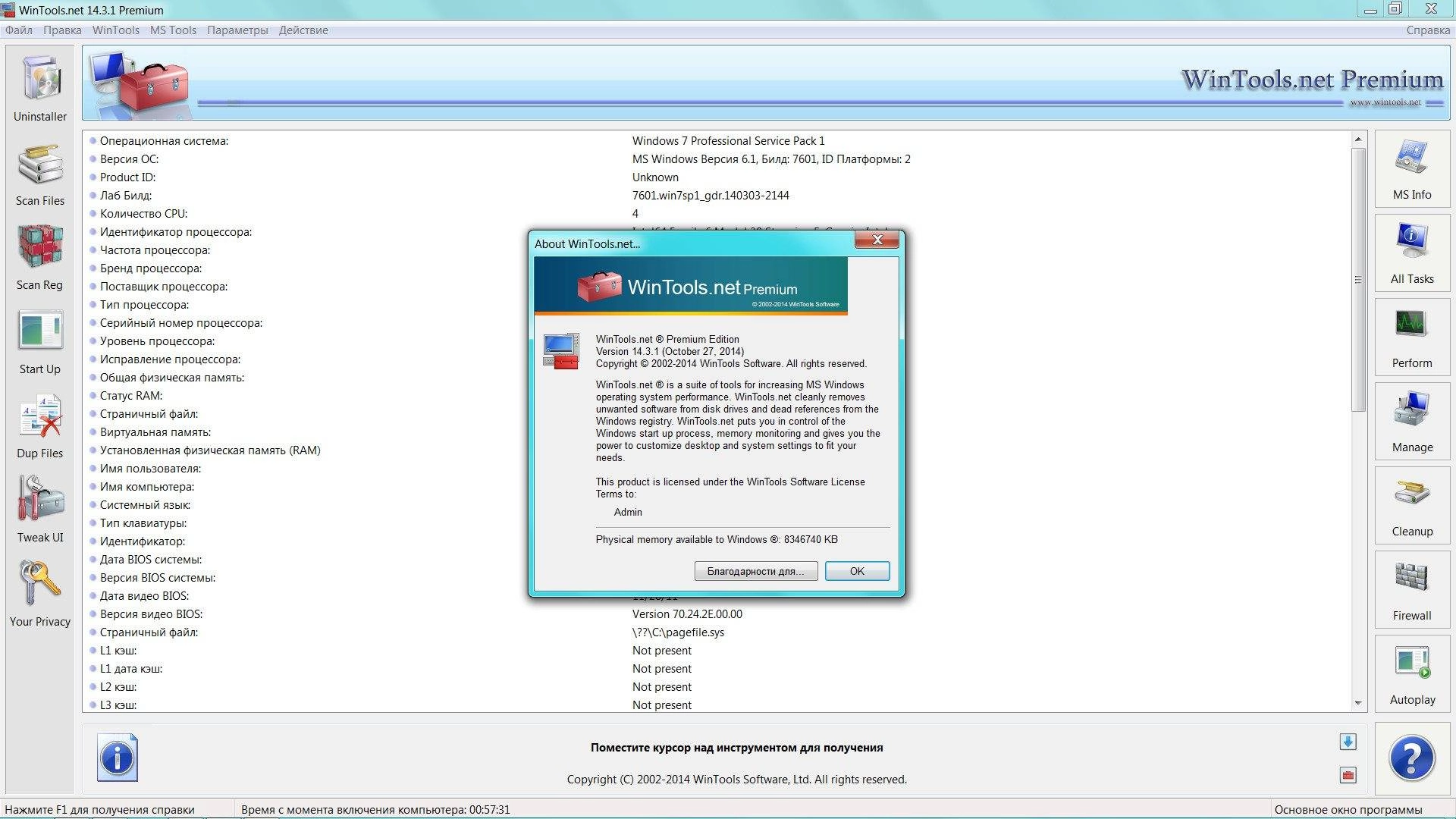Open the Manage tool

point(1412,422)
